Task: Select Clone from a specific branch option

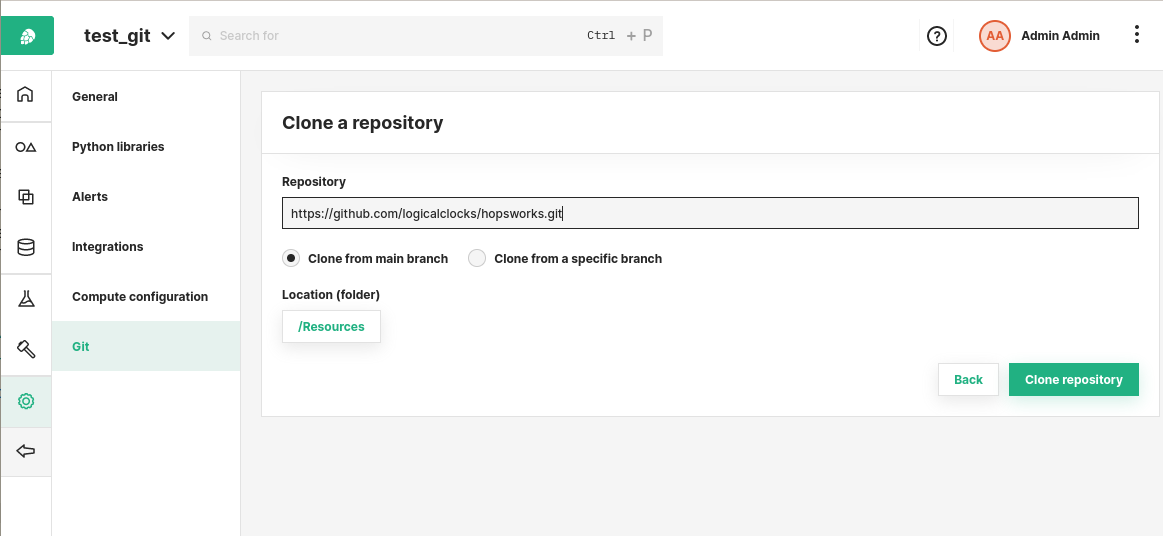Action: [477, 258]
